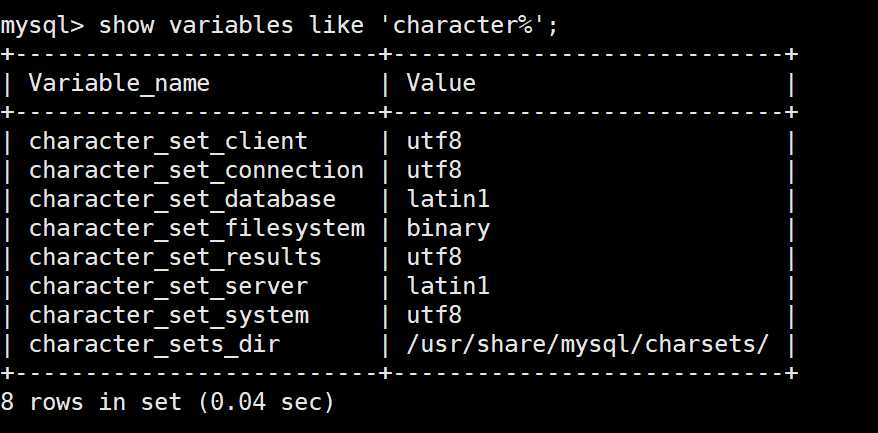Click the character_set_server variable name
Image resolution: width=878 pixels, height=433 pixels.
(168, 287)
